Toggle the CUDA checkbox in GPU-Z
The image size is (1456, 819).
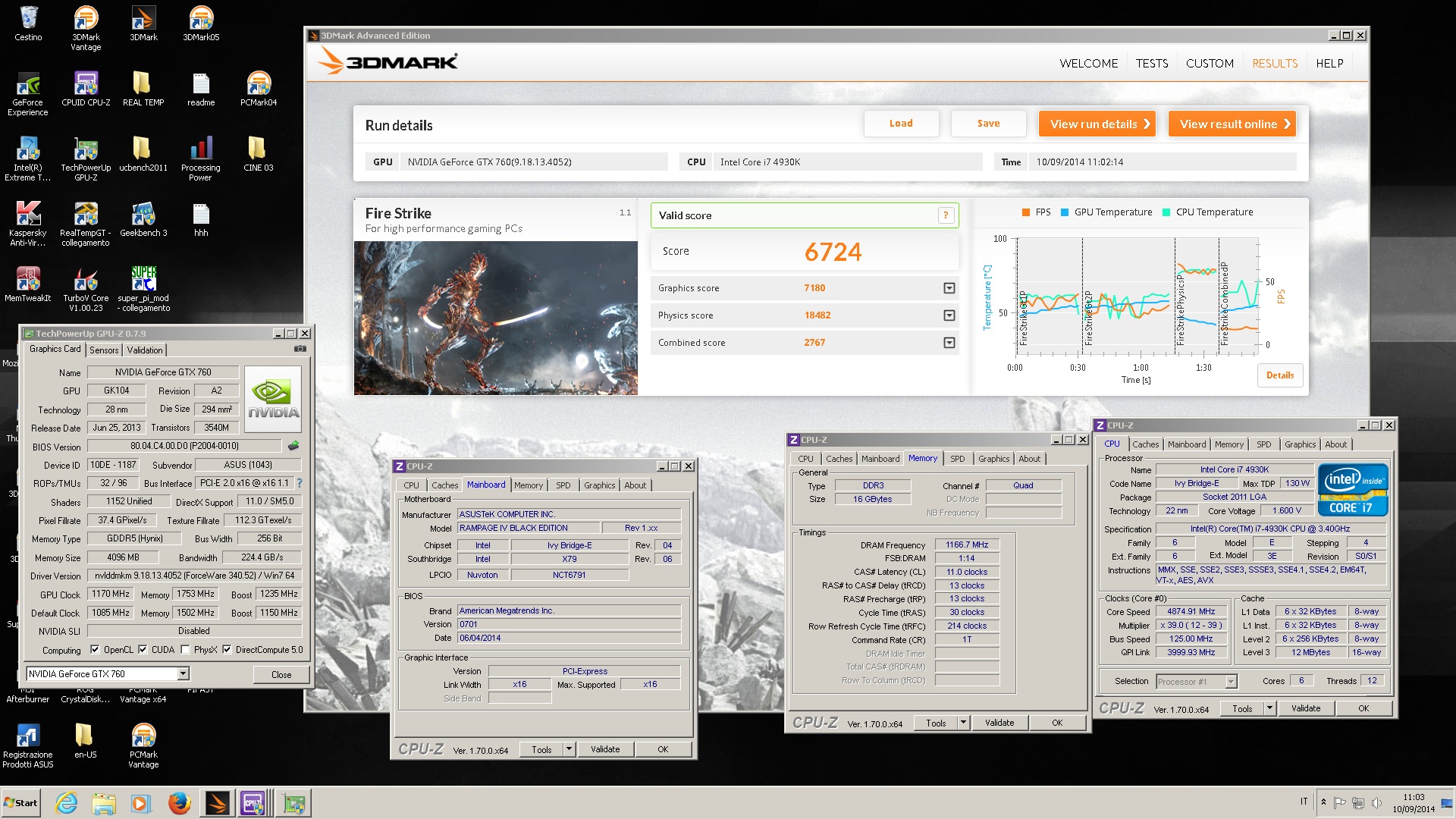click(143, 650)
